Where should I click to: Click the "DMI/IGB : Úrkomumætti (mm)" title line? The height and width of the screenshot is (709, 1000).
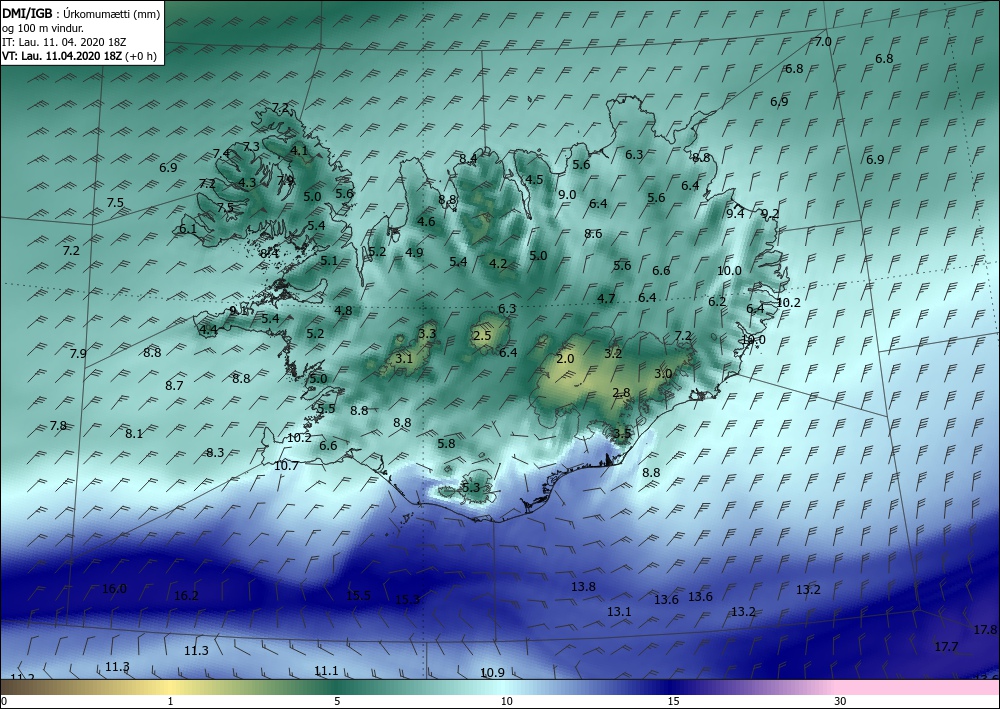[82, 13]
